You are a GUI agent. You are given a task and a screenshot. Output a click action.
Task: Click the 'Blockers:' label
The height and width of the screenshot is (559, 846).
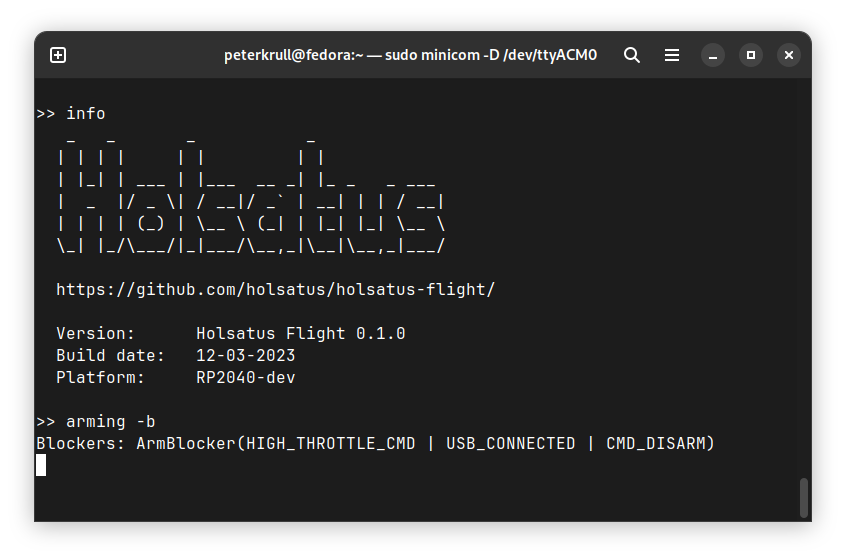coord(80,444)
